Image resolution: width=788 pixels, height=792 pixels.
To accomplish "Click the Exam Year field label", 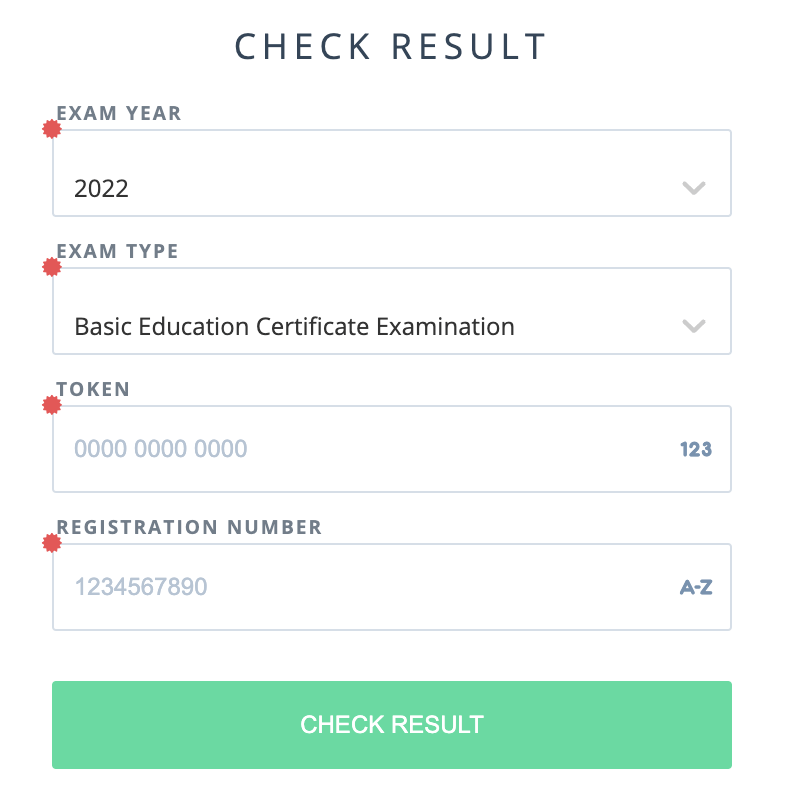I will point(119,113).
